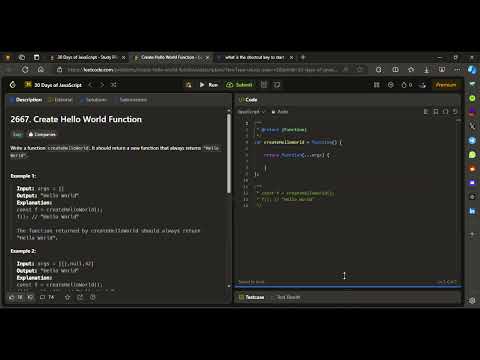480x360 pixels.
Task: Click the share icon below description
Action: (x=80, y=297)
